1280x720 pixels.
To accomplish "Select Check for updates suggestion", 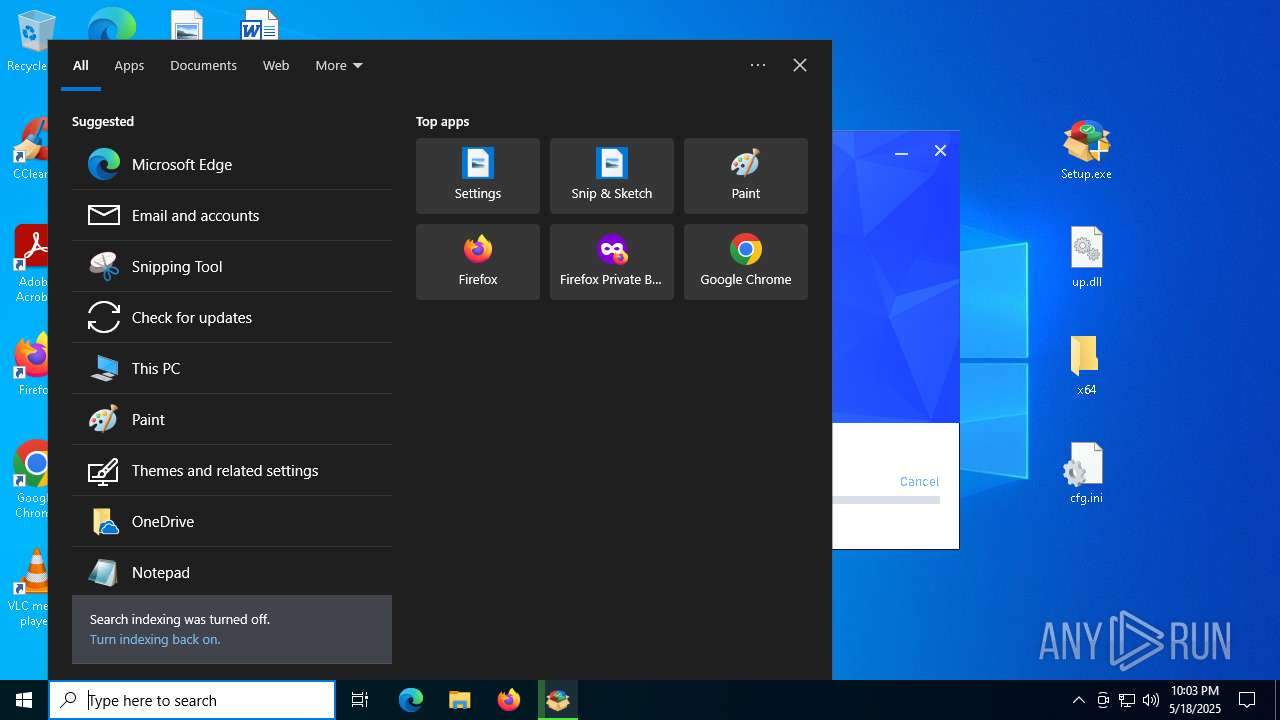I will [232, 317].
